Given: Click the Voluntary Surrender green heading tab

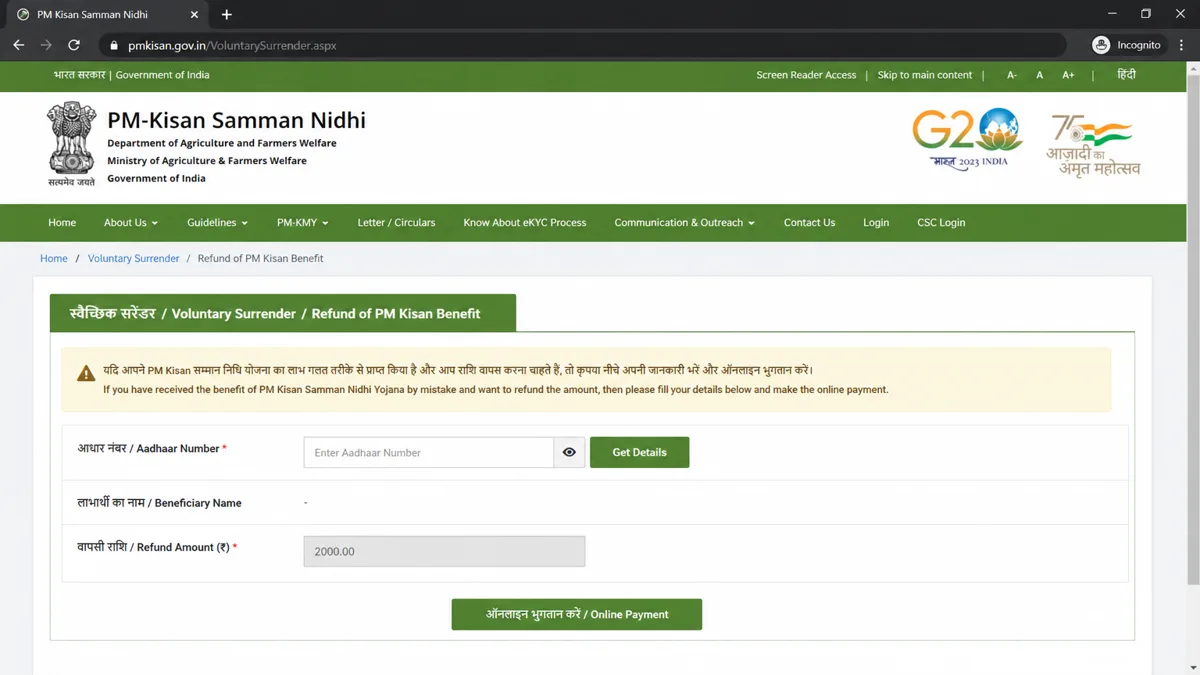Looking at the screenshot, I should click(283, 313).
